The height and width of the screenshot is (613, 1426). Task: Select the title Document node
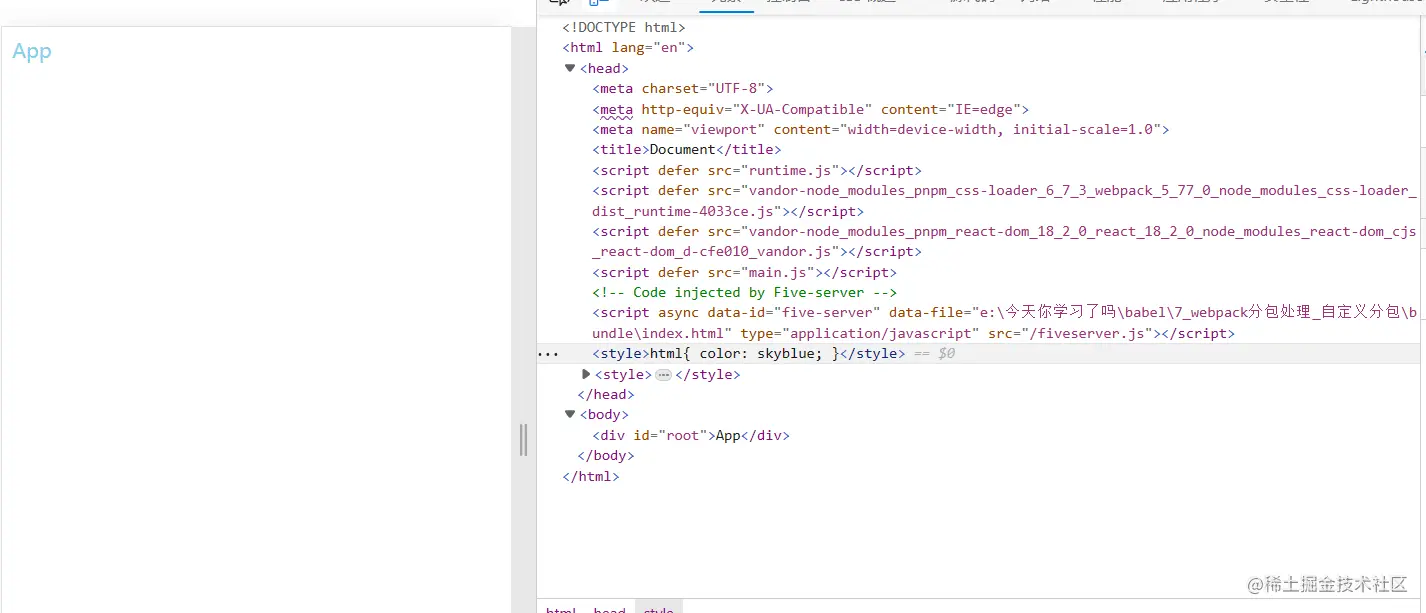tap(687, 150)
